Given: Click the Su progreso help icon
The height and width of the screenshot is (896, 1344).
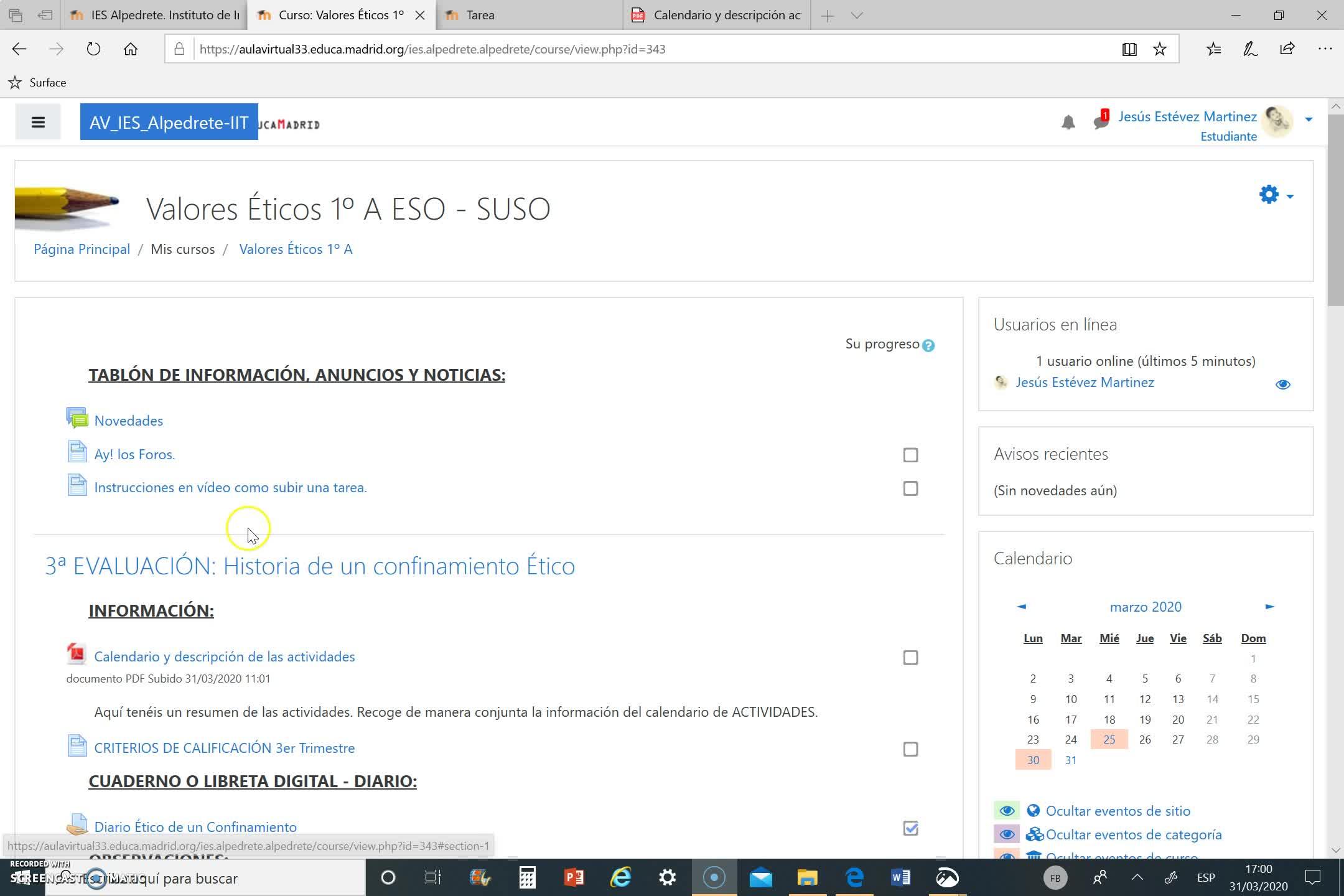Looking at the screenshot, I should tap(928, 345).
